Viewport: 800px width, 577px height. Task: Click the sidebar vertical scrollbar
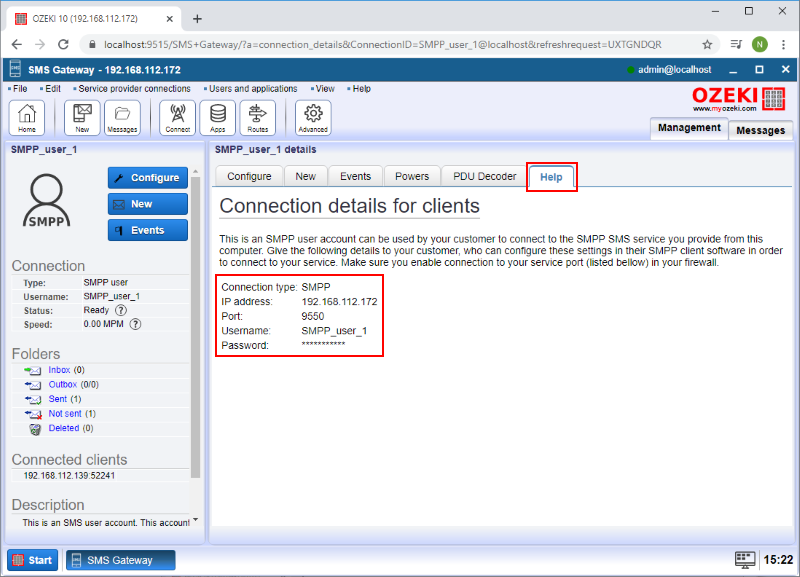(195, 327)
